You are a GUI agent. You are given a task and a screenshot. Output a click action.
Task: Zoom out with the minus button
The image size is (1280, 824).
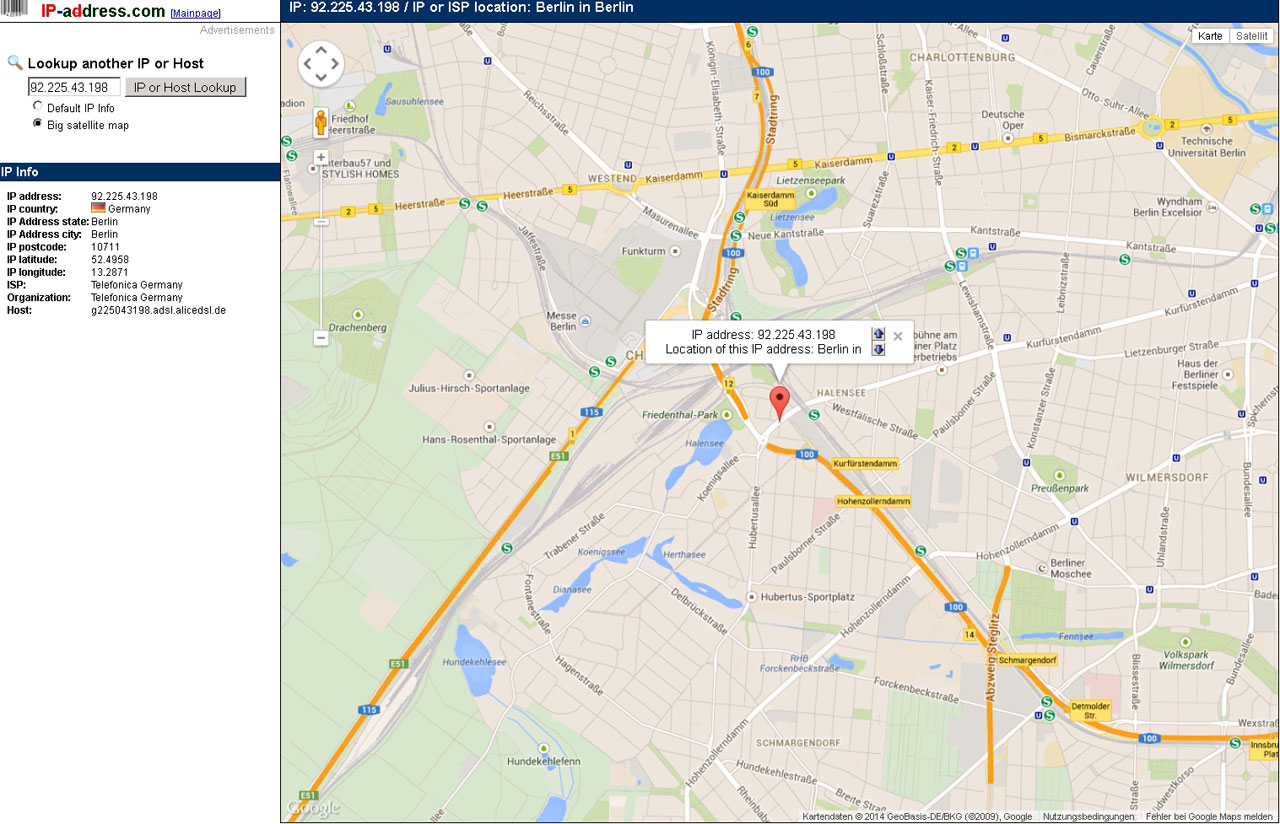tap(321, 338)
